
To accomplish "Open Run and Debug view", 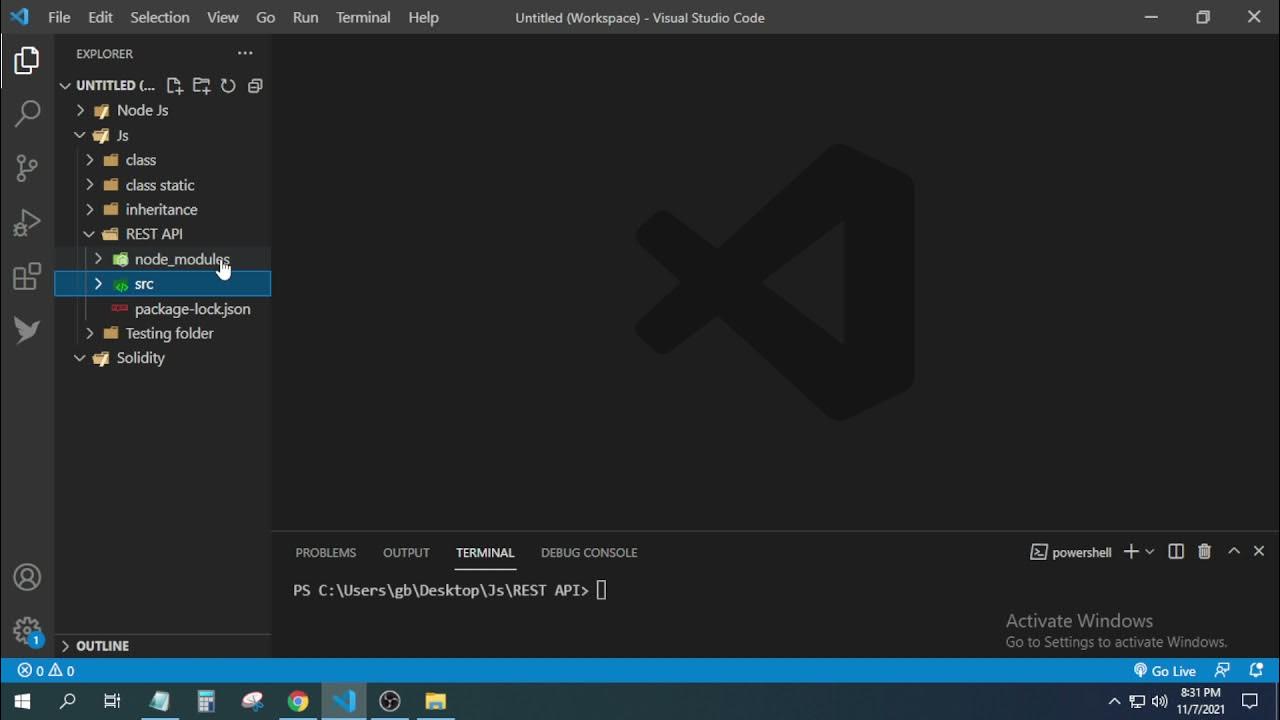I will point(27,222).
